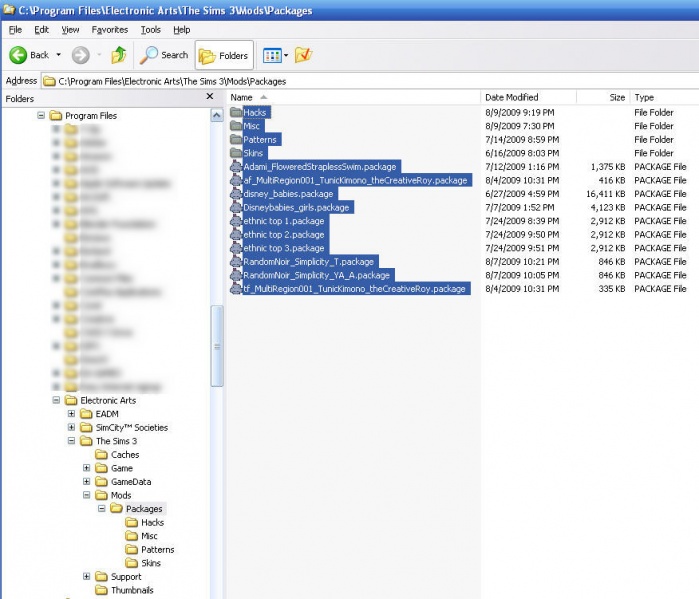Click ethnic top 2.package file icon
Viewport: 699px width, 599px height.
236,234
